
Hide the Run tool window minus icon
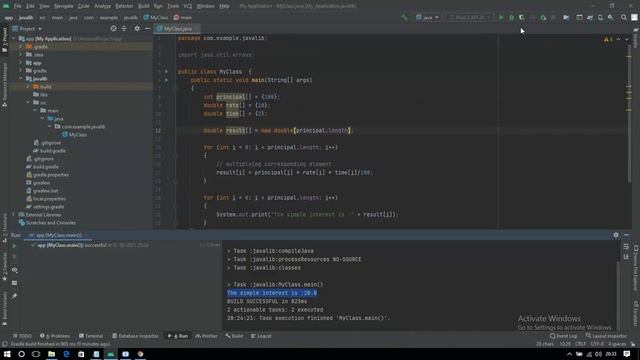(x=627, y=235)
